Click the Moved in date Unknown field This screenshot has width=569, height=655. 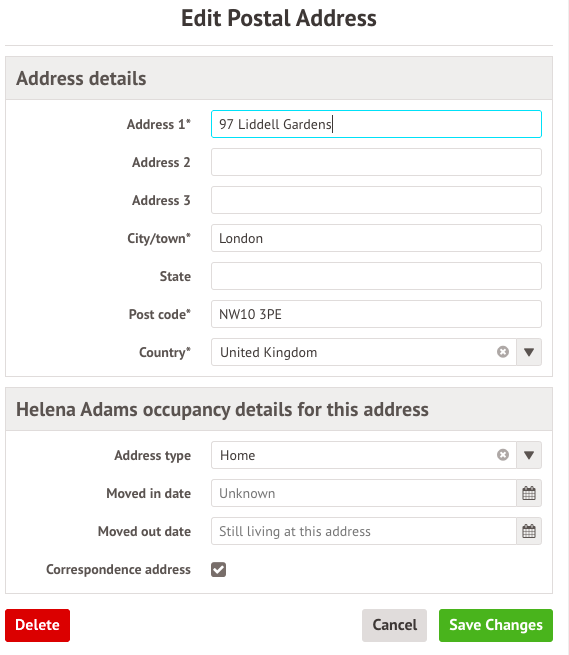point(363,493)
